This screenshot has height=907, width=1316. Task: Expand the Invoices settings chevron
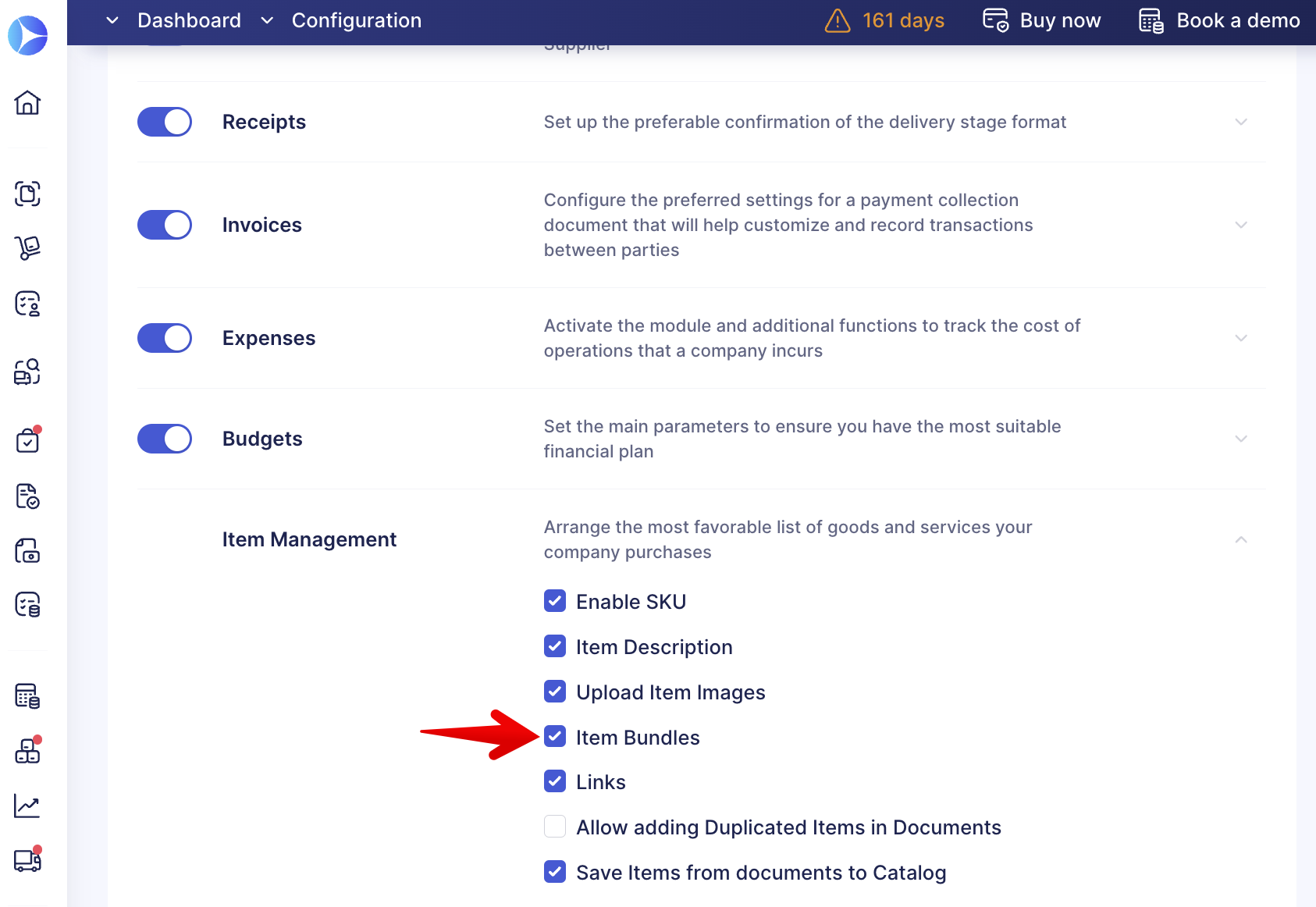1241,225
